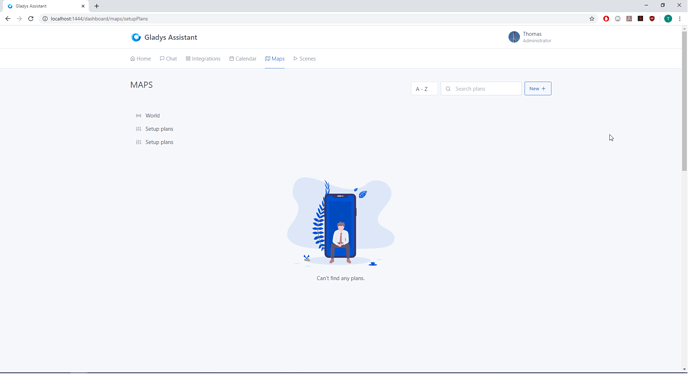This screenshot has height=374, width=690.
Task: Click the black square extension icon
Action: tap(640, 18)
